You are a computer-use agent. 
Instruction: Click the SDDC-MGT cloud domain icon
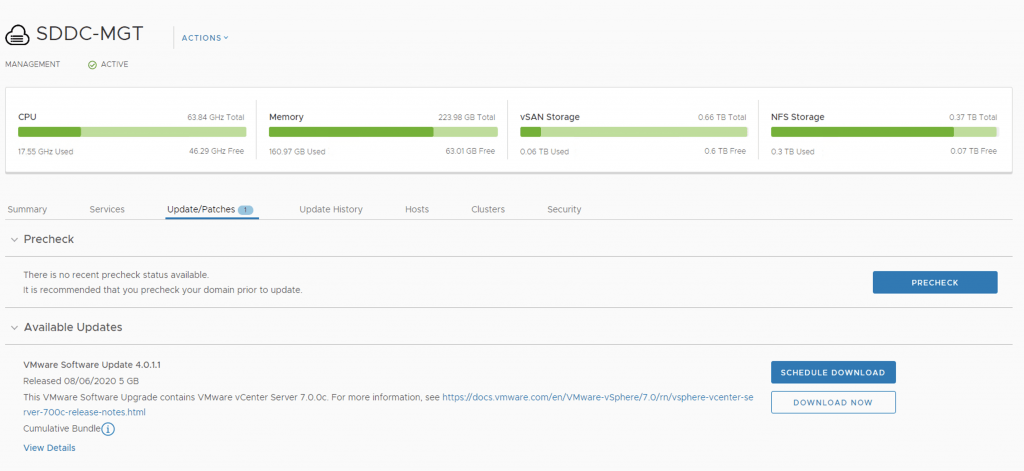tap(18, 36)
